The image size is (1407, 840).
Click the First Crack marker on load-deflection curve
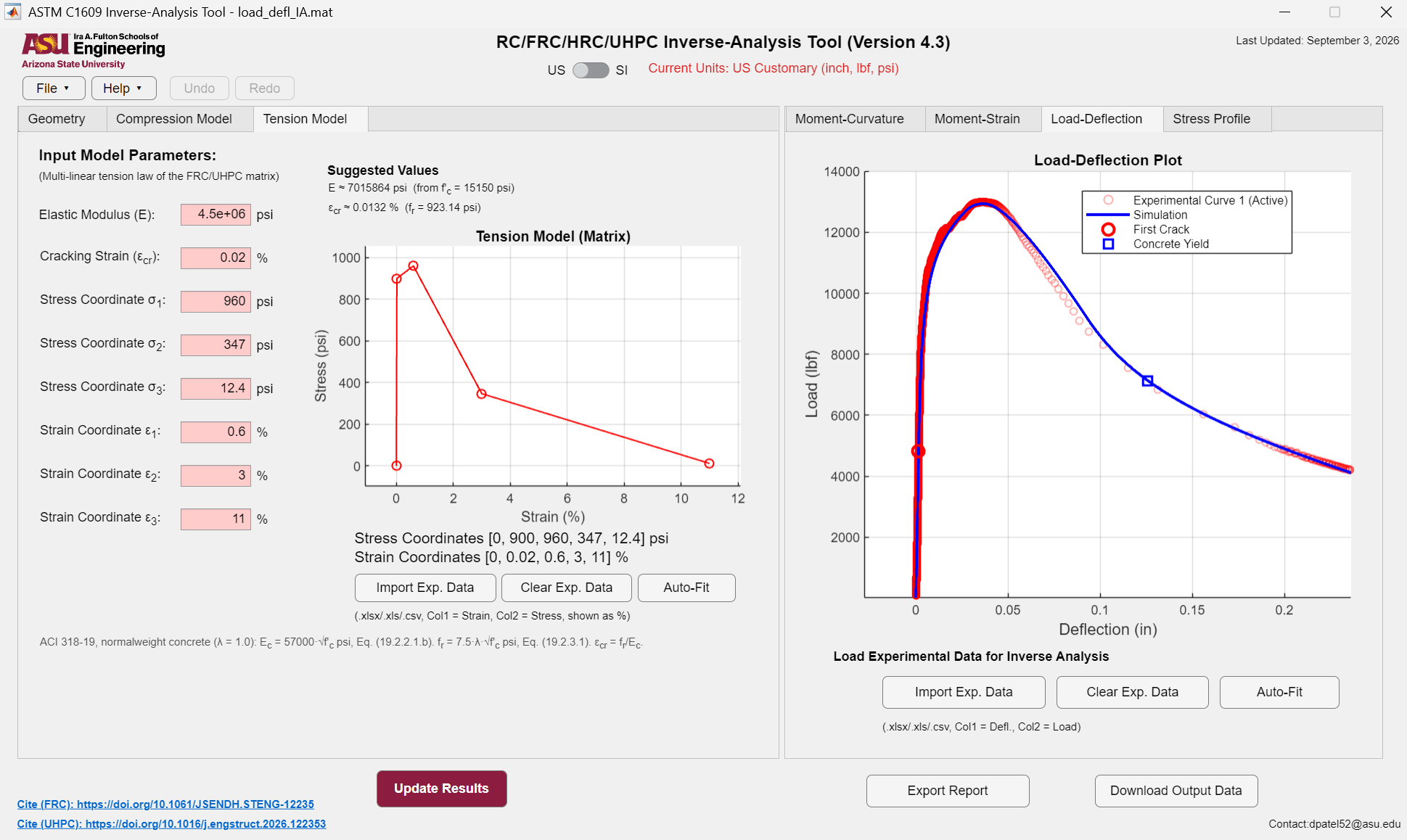pos(918,451)
